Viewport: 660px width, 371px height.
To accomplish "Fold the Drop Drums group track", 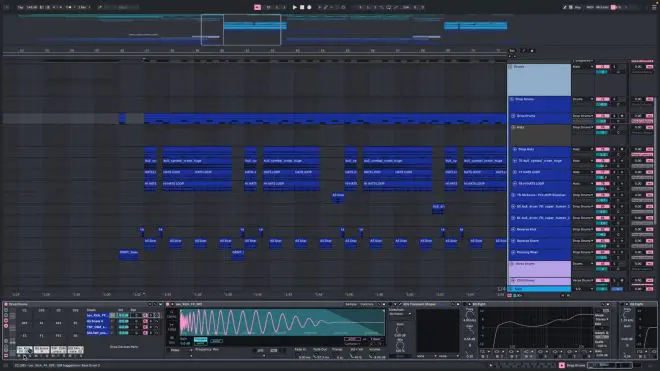I will click(512, 99).
